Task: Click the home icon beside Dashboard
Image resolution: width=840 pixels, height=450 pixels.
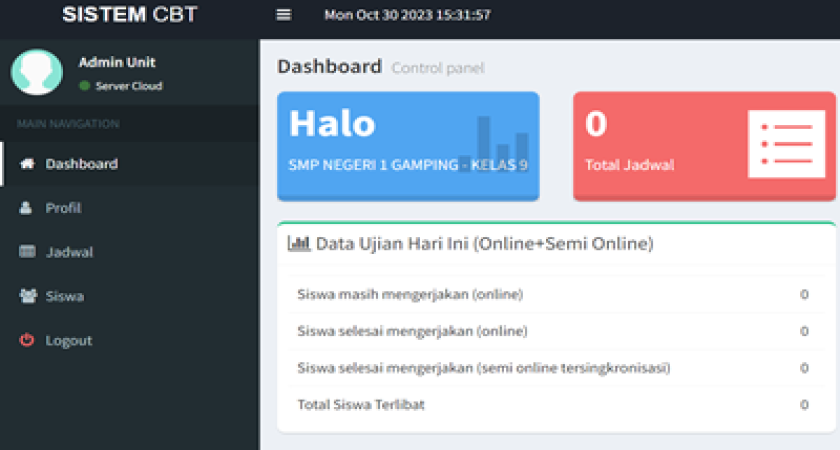Action: 27,164
